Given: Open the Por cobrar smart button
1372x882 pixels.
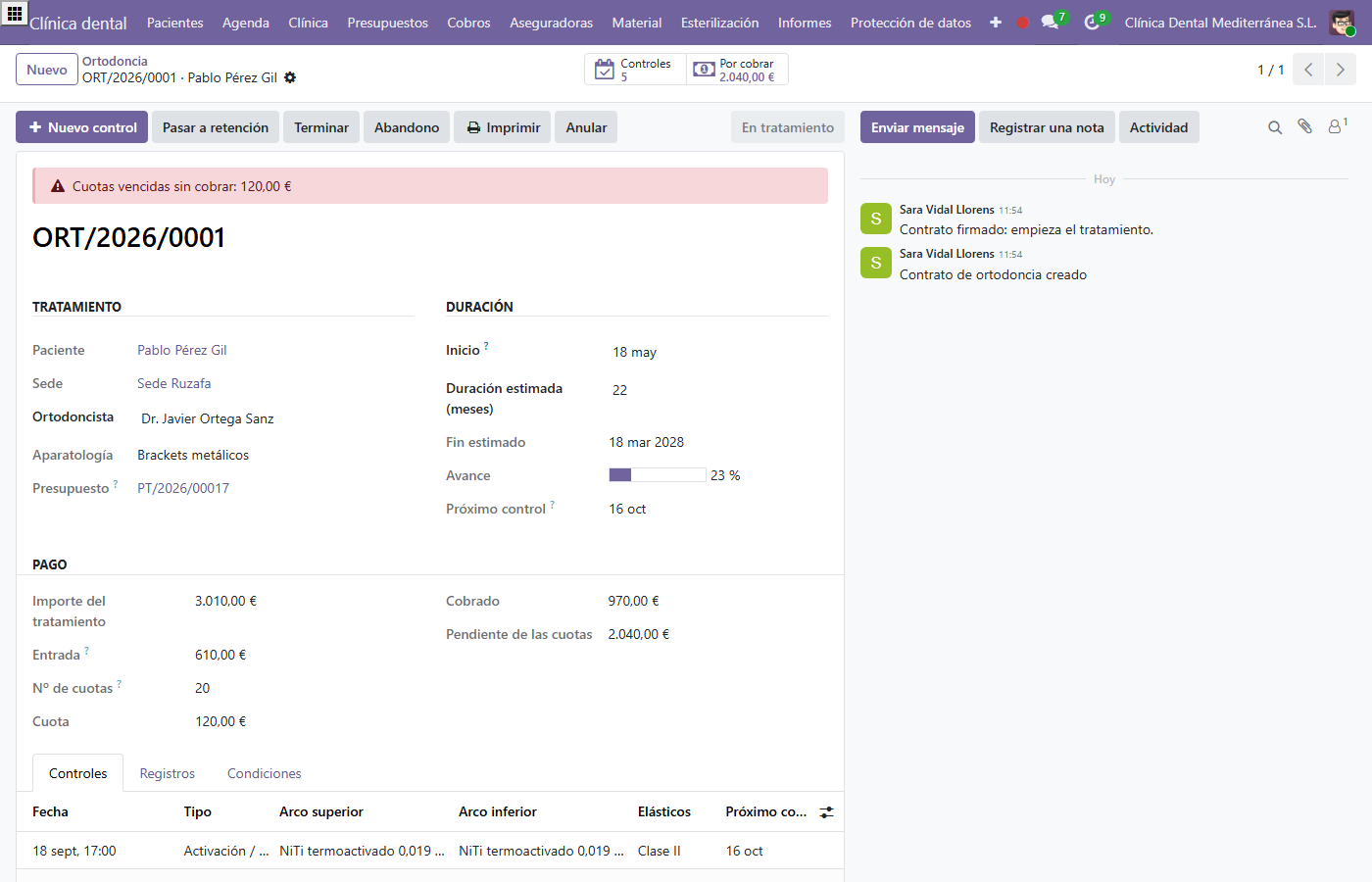Looking at the screenshot, I should click(737, 70).
